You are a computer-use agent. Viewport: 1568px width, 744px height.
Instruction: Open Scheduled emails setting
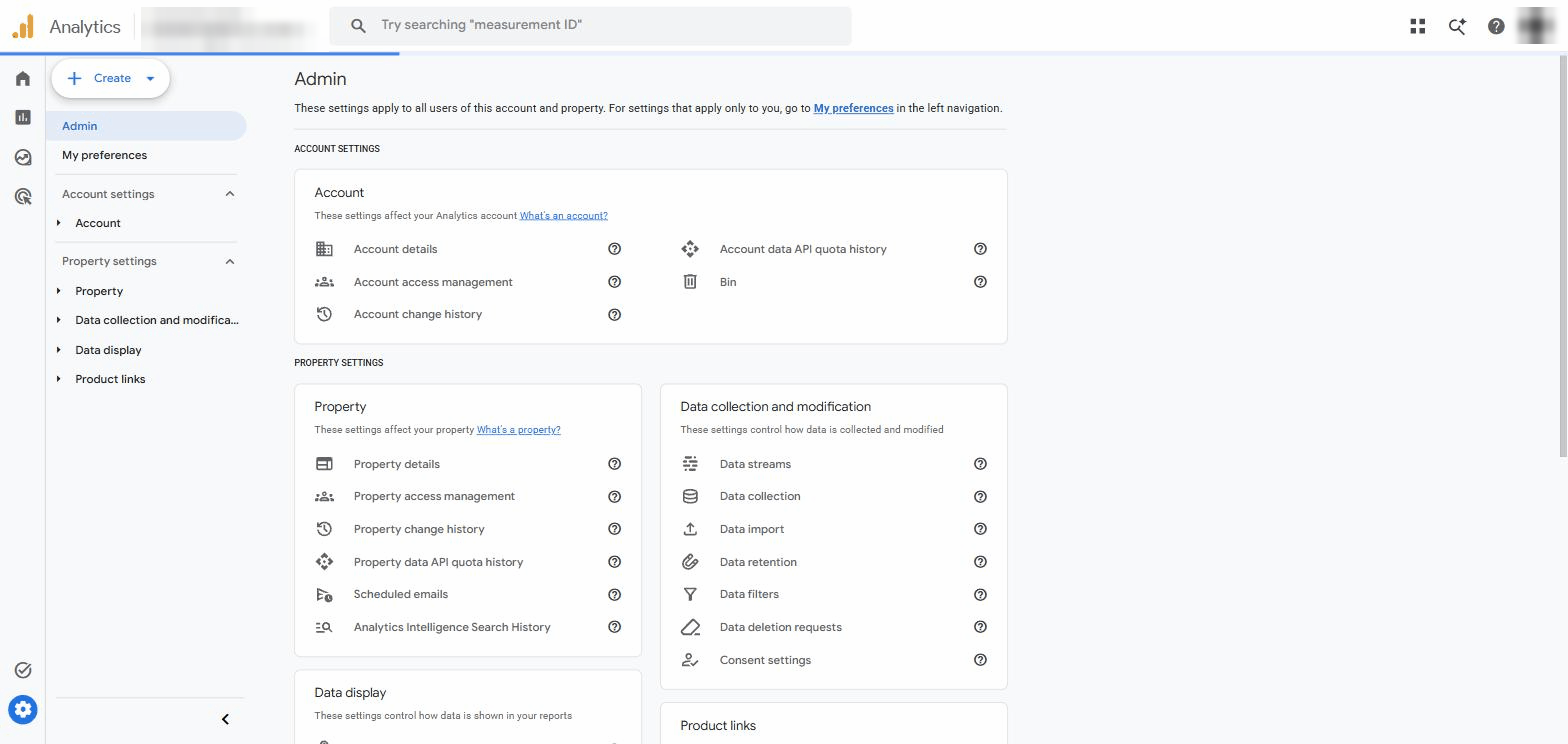click(x=401, y=594)
